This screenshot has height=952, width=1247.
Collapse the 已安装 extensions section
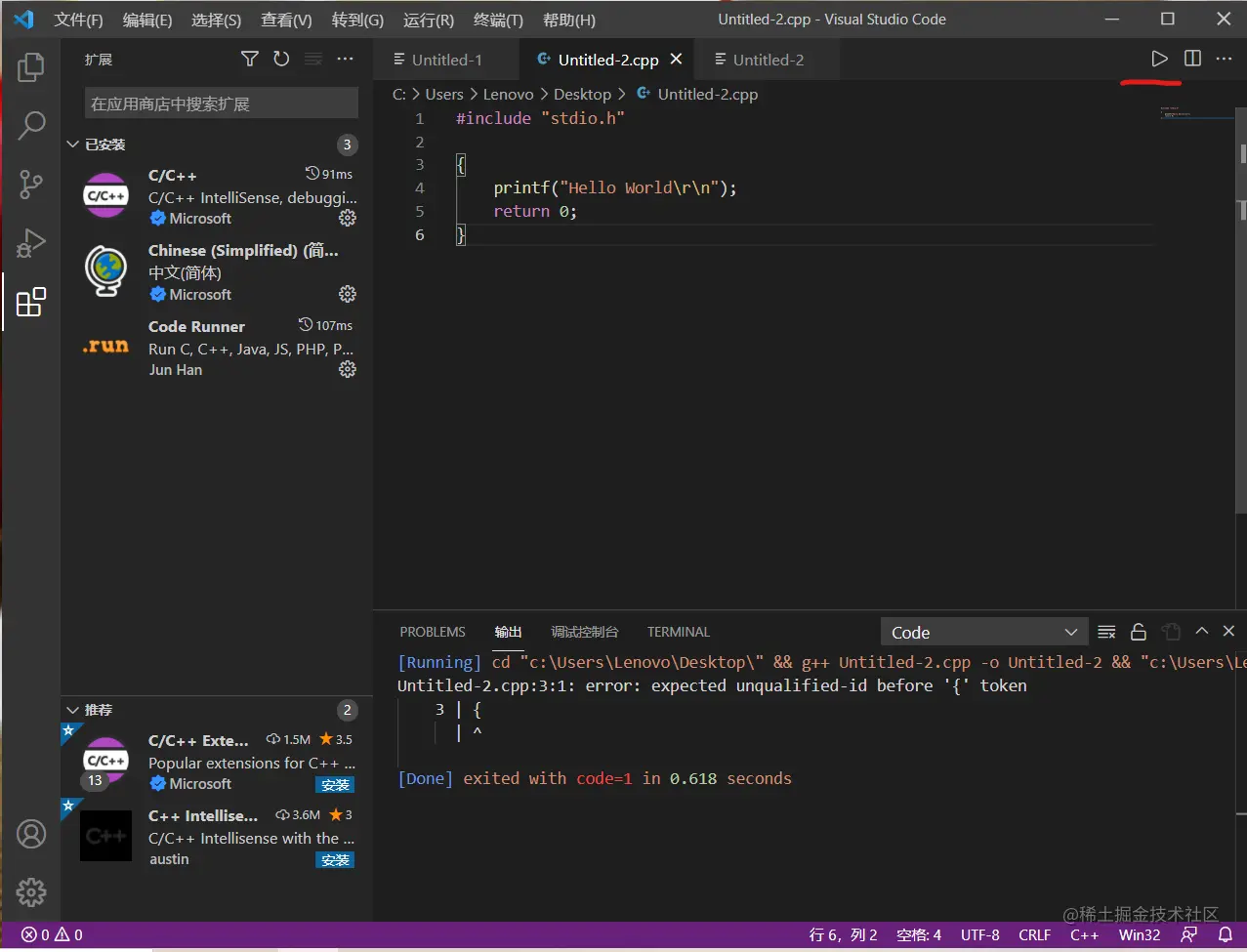[73, 145]
